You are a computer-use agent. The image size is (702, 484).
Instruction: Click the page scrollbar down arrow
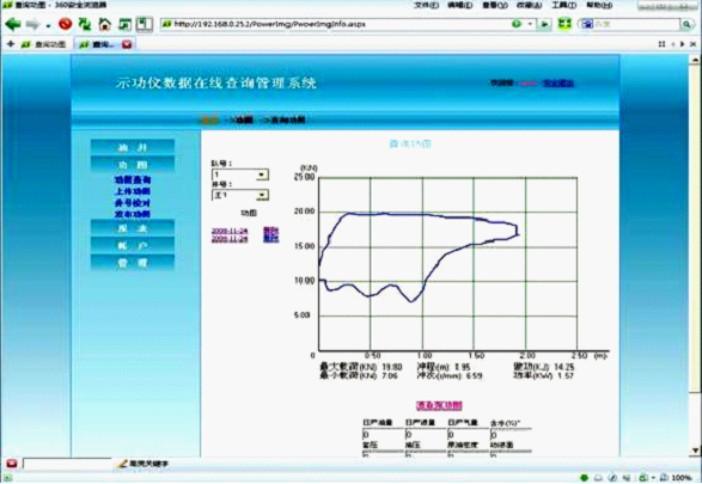tap(695, 450)
